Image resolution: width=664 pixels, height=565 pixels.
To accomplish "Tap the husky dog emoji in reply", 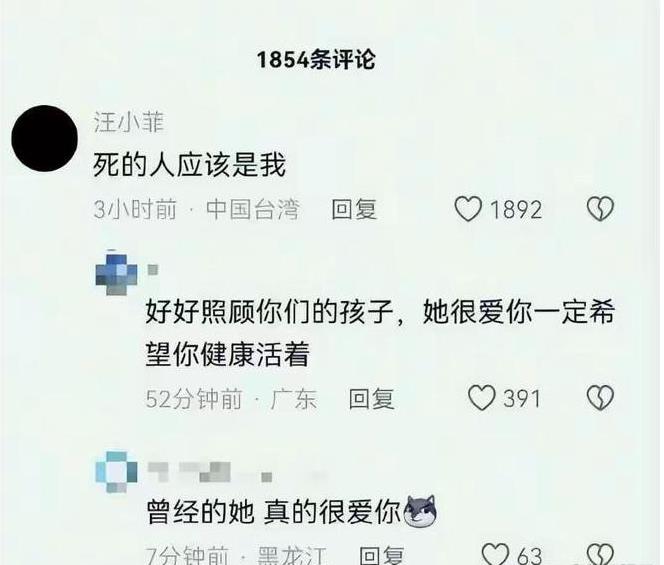I will coord(420,511).
